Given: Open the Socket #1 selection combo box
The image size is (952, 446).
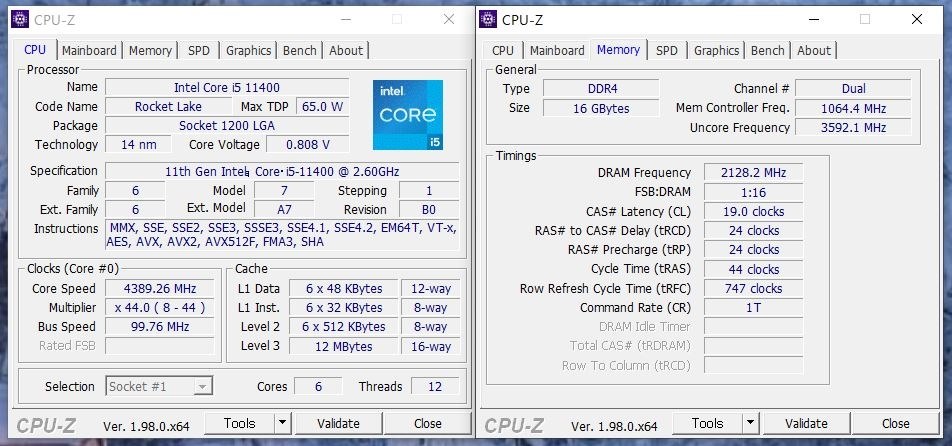Looking at the screenshot, I should coord(159,386).
